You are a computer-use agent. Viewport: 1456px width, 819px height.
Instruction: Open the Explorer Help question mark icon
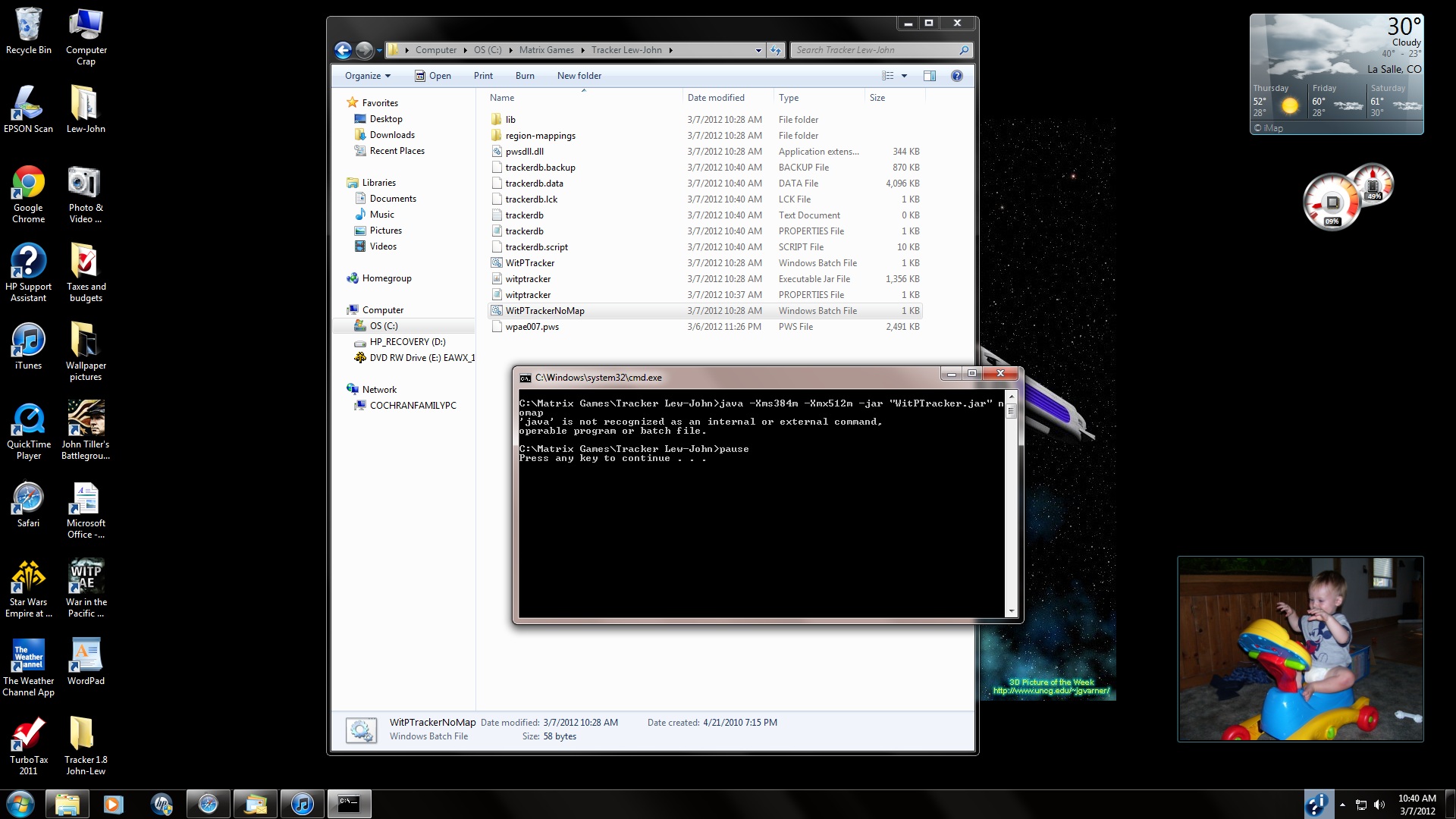pos(957,76)
